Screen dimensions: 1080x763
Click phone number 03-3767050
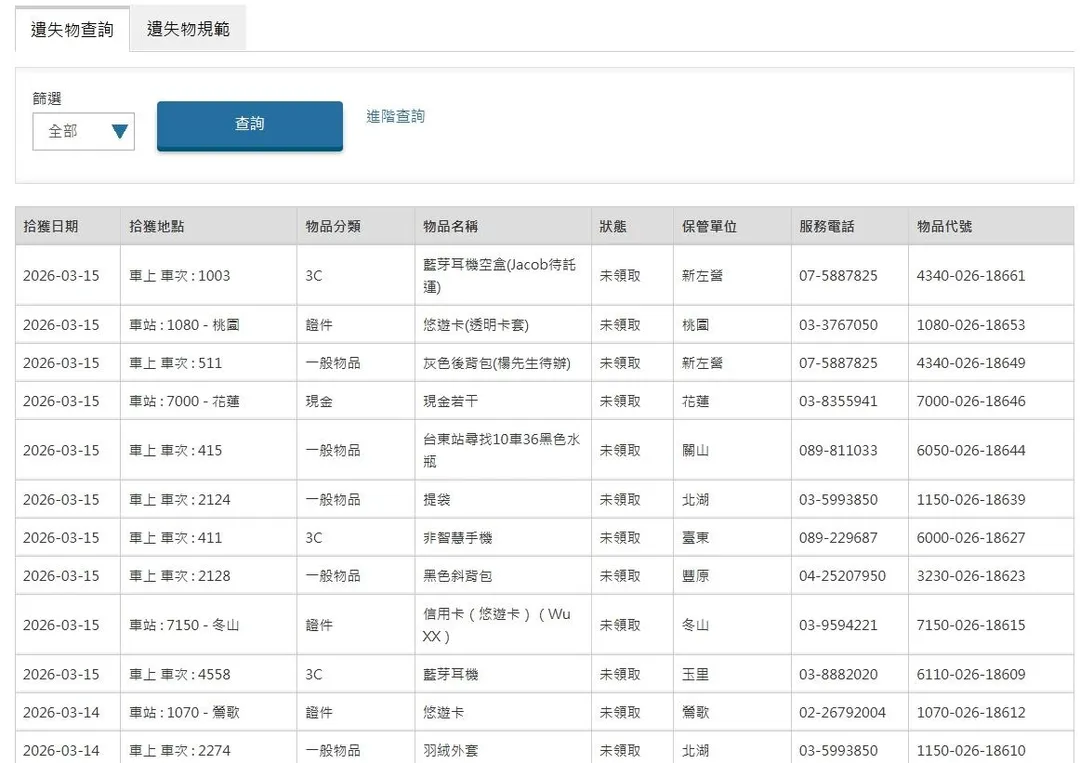click(838, 324)
